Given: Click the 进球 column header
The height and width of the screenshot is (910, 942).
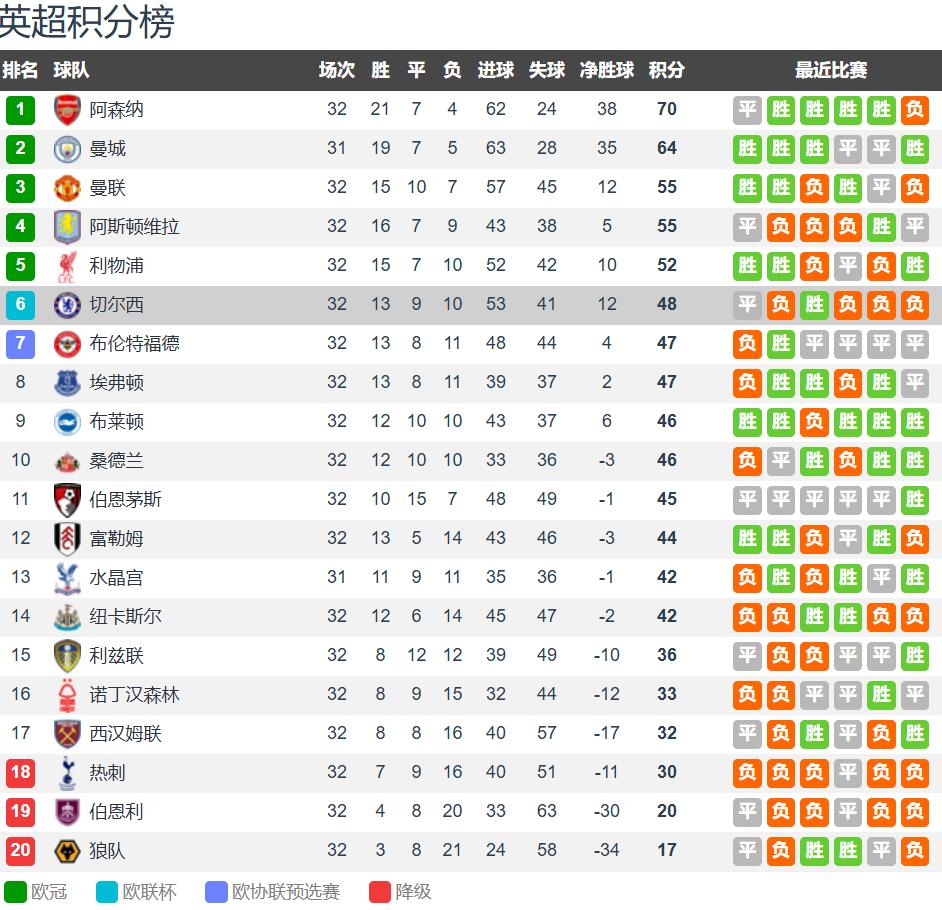Looking at the screenshot, I should pyautogui.click(x=496, y=71).
